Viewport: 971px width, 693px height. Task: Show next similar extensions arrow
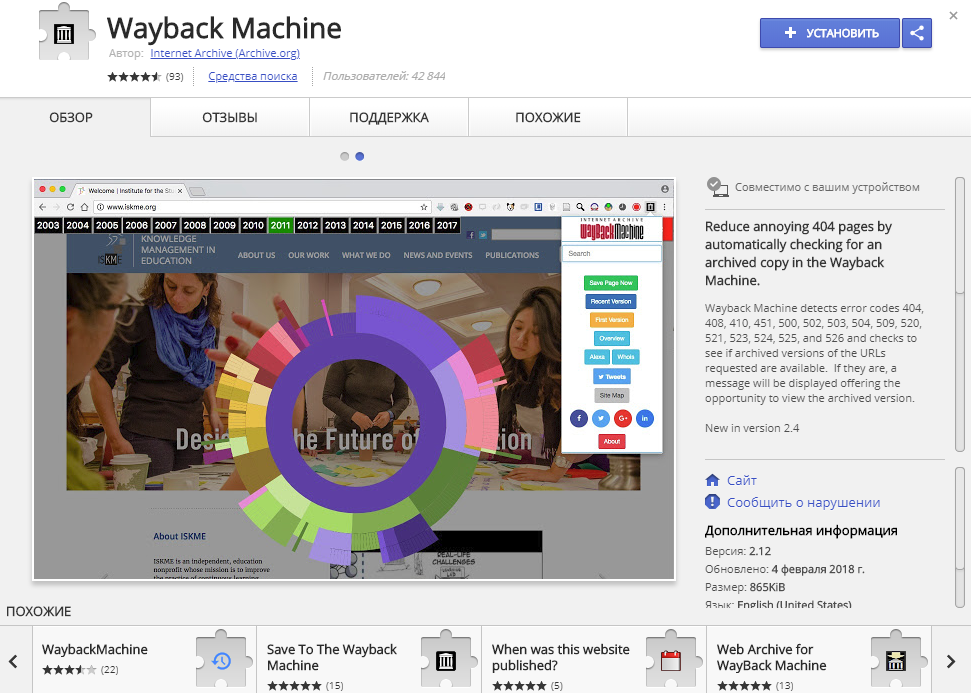(951, 661)
